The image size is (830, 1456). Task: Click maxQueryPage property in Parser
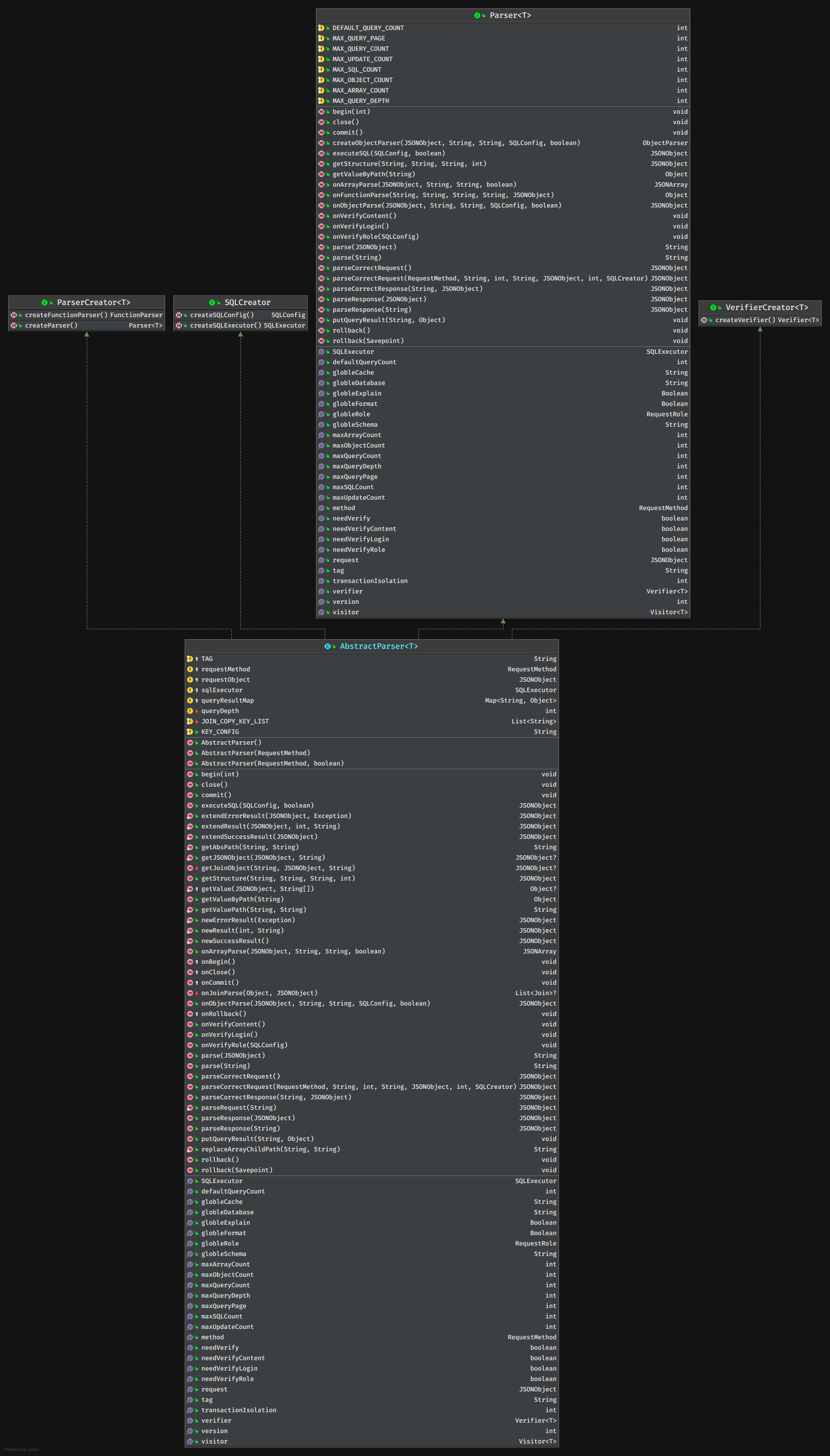[x=503, y=477]
